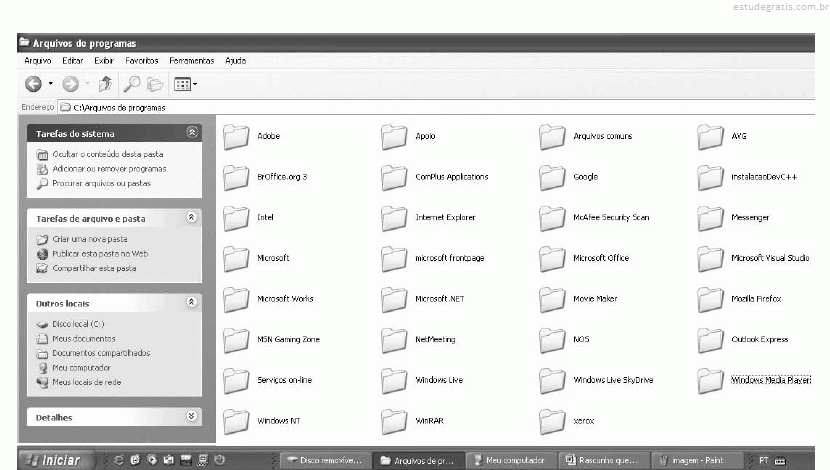The width and height of the screenshot is (830, 470).
Task: Click the address bar path field
Action: click(436, 107)
